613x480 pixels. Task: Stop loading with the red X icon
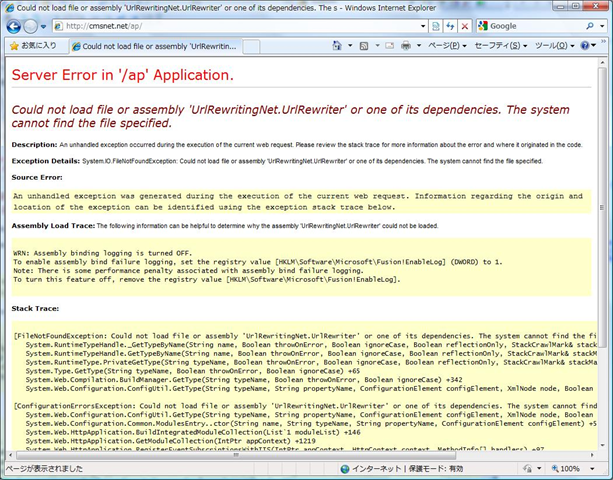tap(464, 26)
